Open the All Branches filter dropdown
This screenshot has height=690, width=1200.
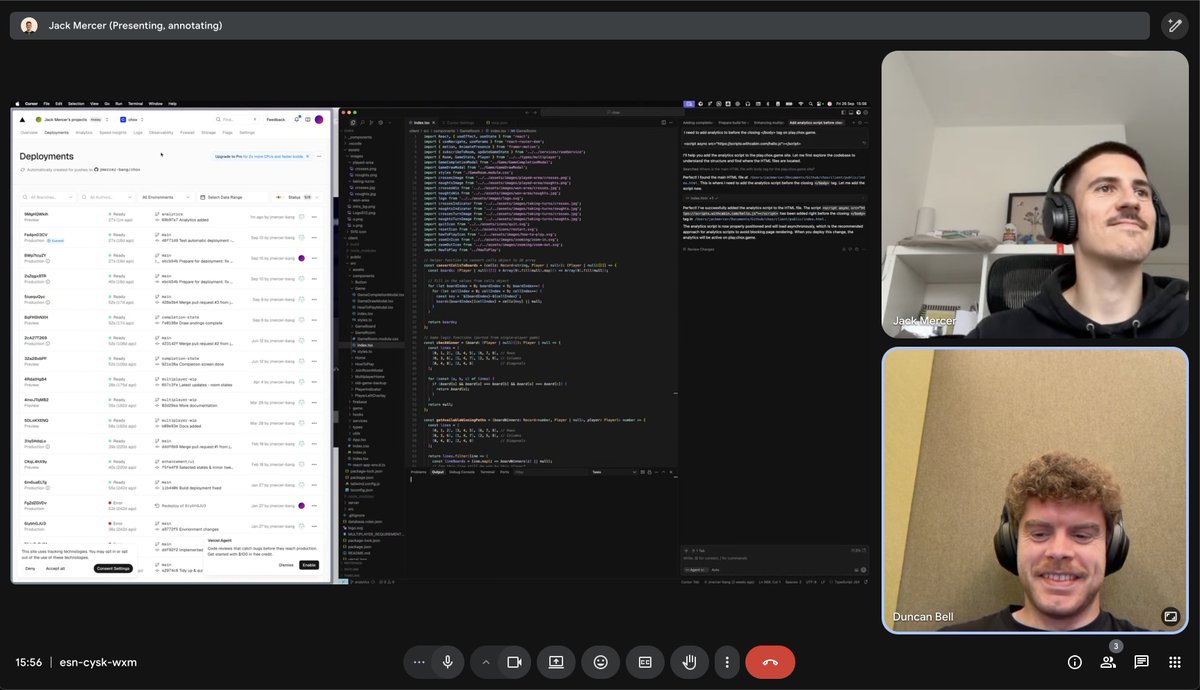coord(48,198)
